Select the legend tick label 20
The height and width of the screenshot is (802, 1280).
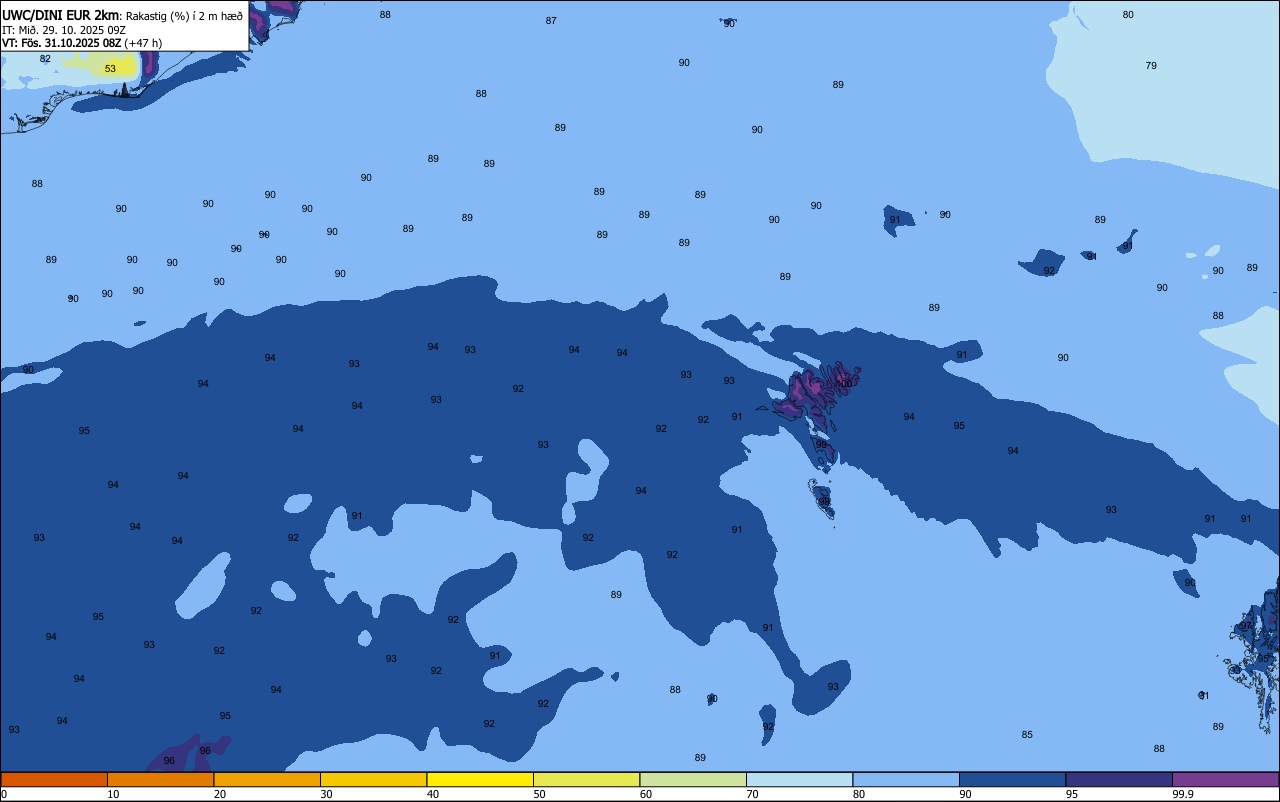[x=220, y=794]
